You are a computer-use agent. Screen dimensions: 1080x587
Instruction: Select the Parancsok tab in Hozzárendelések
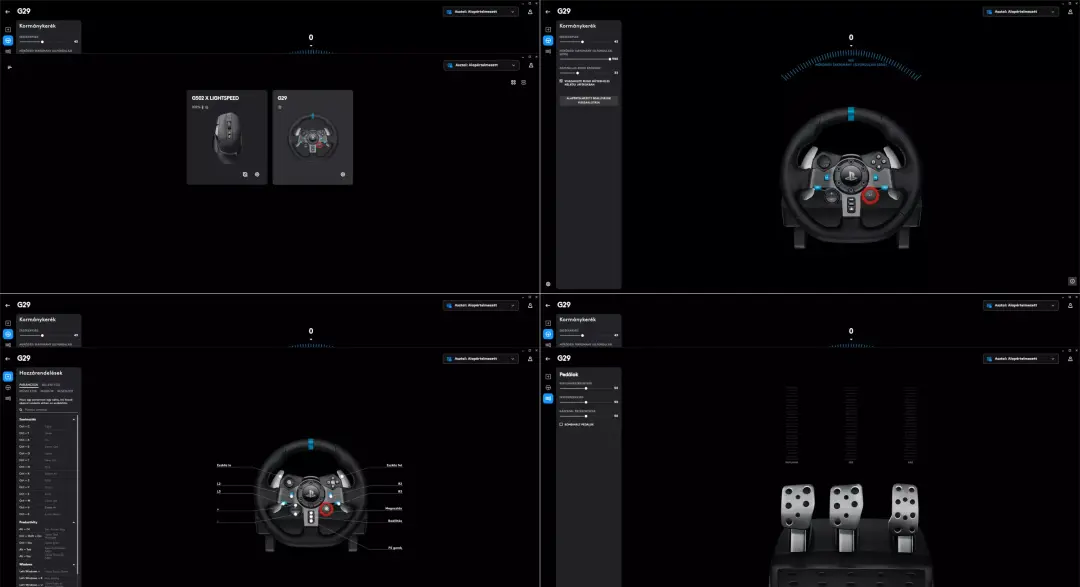click(28, 384)
